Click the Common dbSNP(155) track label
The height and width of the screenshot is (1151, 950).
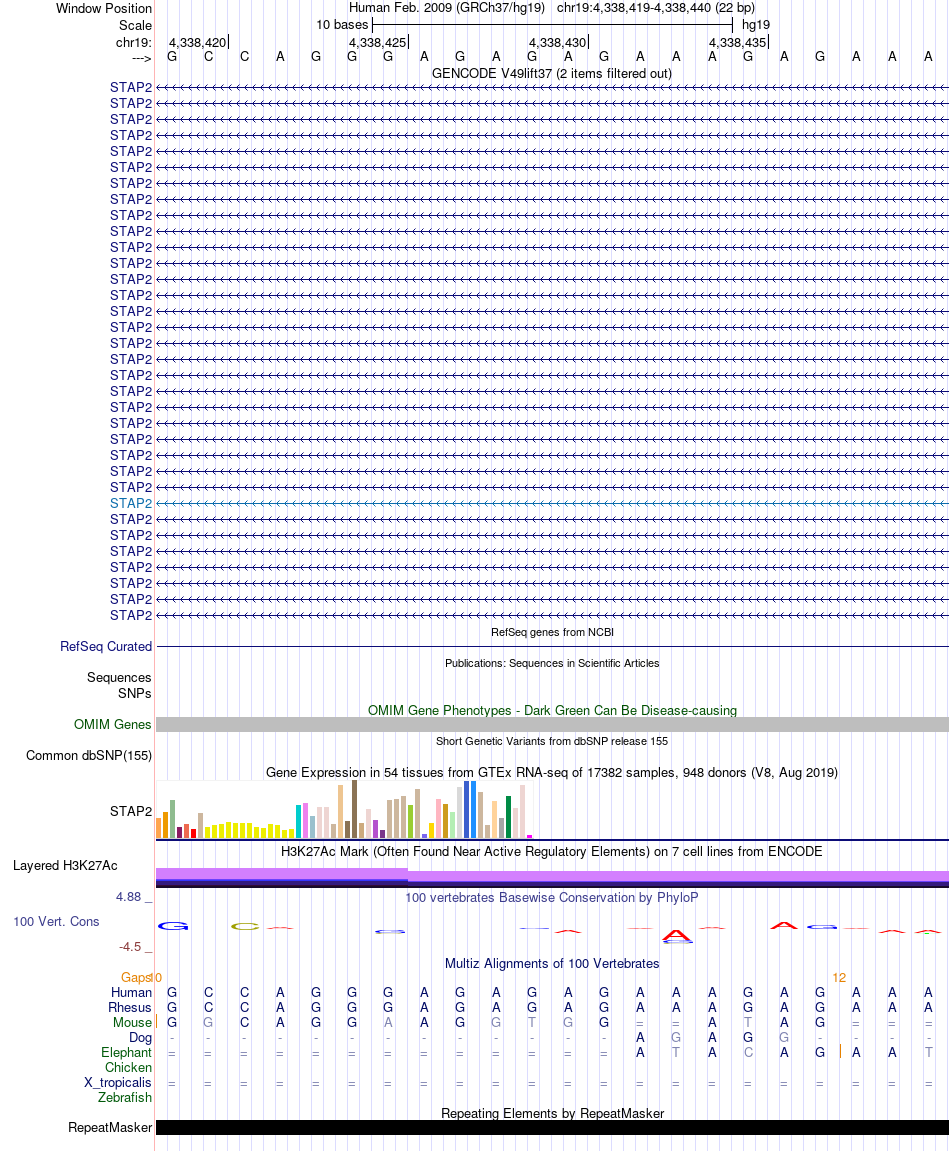[89, 755]
